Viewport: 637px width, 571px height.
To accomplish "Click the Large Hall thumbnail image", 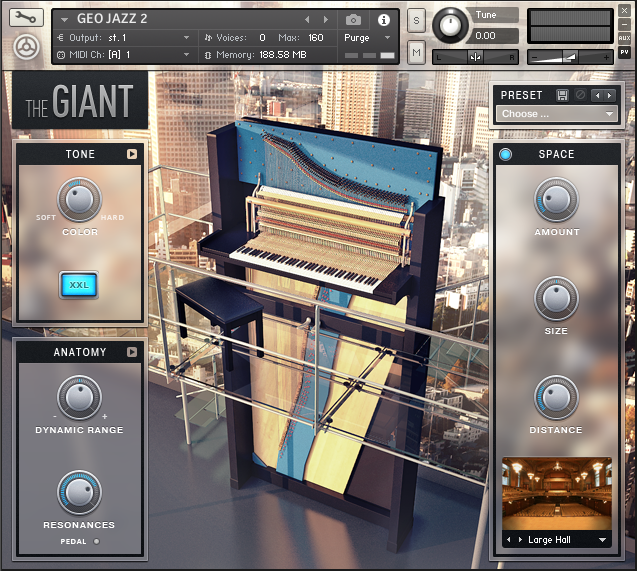I will 557,493.
